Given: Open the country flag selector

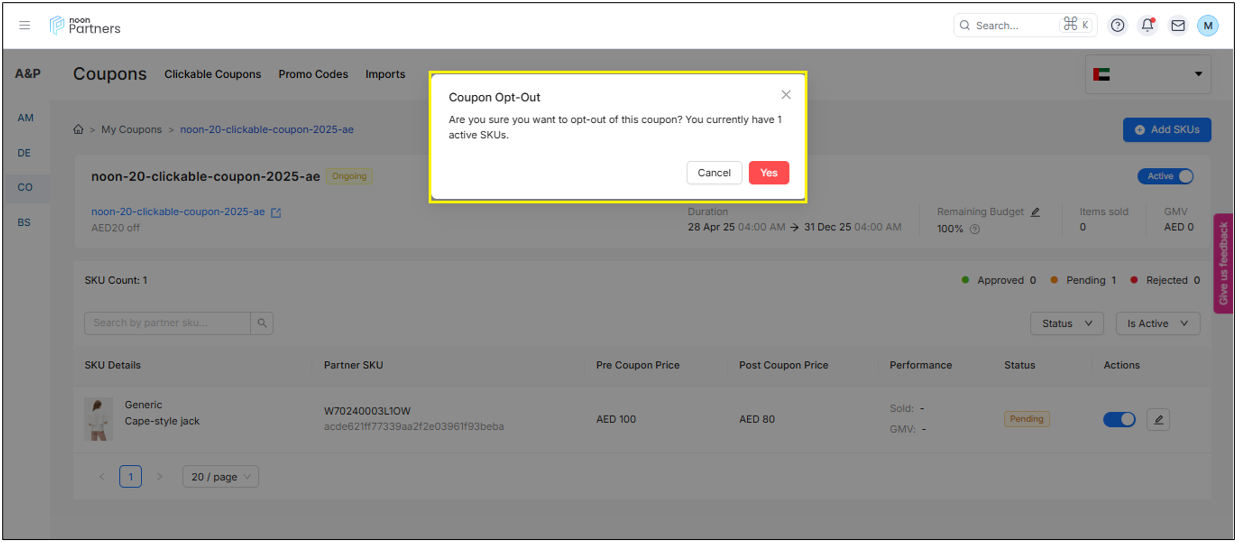Looking at the screenshot, I should 1147,74.
